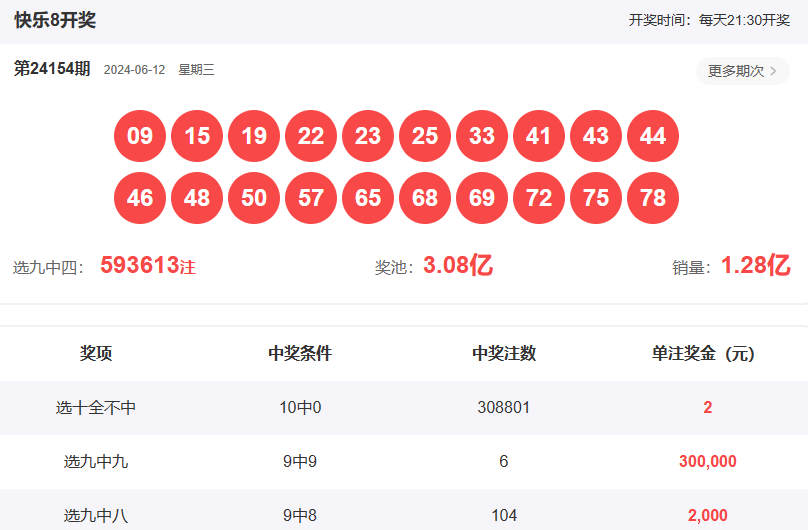Expand the chevron next to 更多期次
The width and height of the screenshot is (808, 530).
click(x=773, y=71)
